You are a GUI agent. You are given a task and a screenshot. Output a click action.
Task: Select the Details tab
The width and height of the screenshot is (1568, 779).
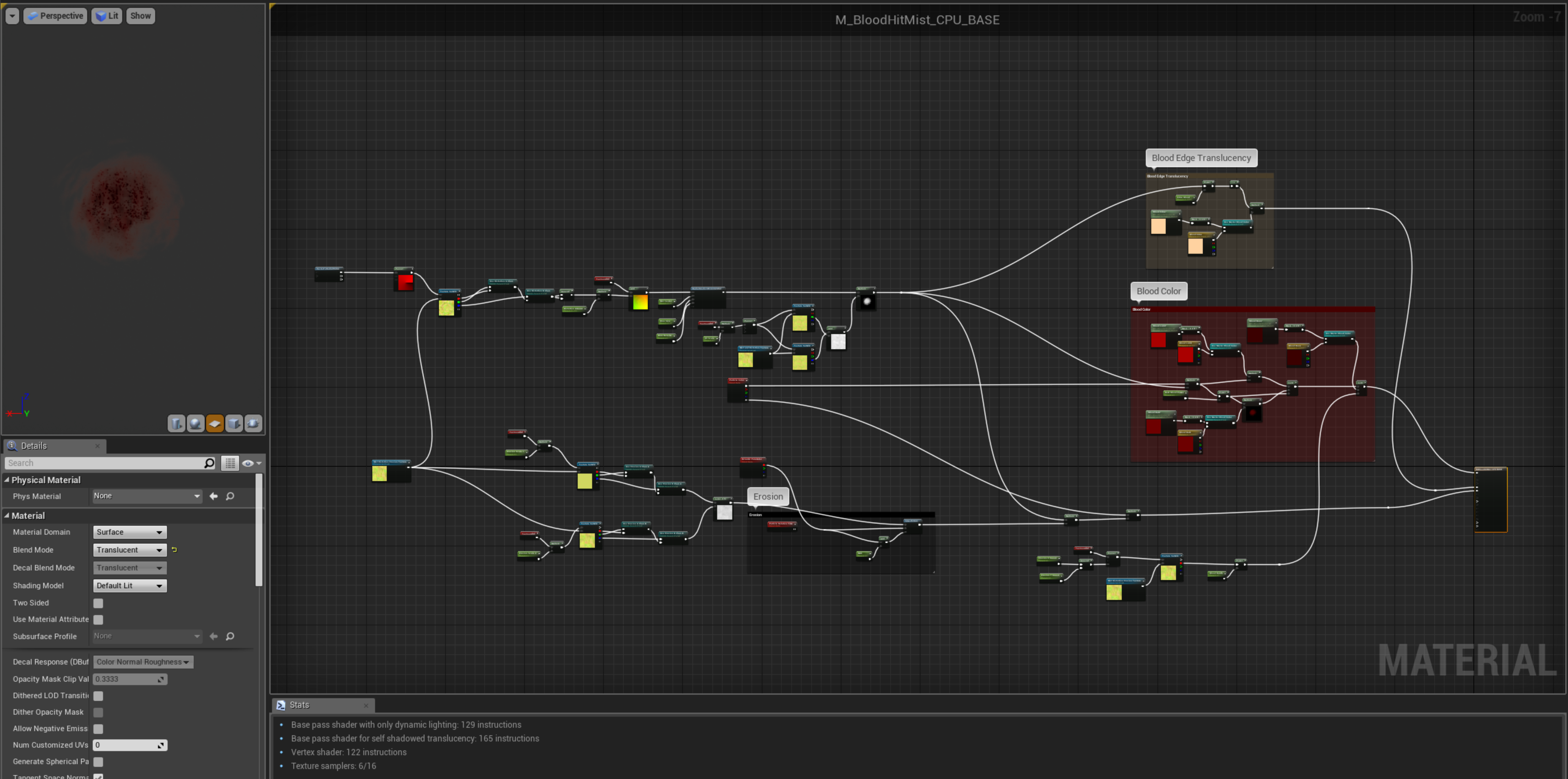(33, 446)
